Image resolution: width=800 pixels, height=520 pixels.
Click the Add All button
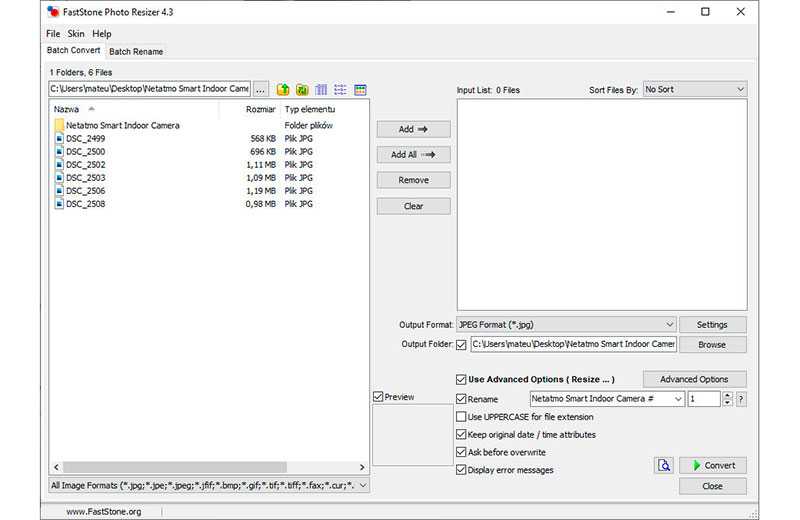pos(413,155)
